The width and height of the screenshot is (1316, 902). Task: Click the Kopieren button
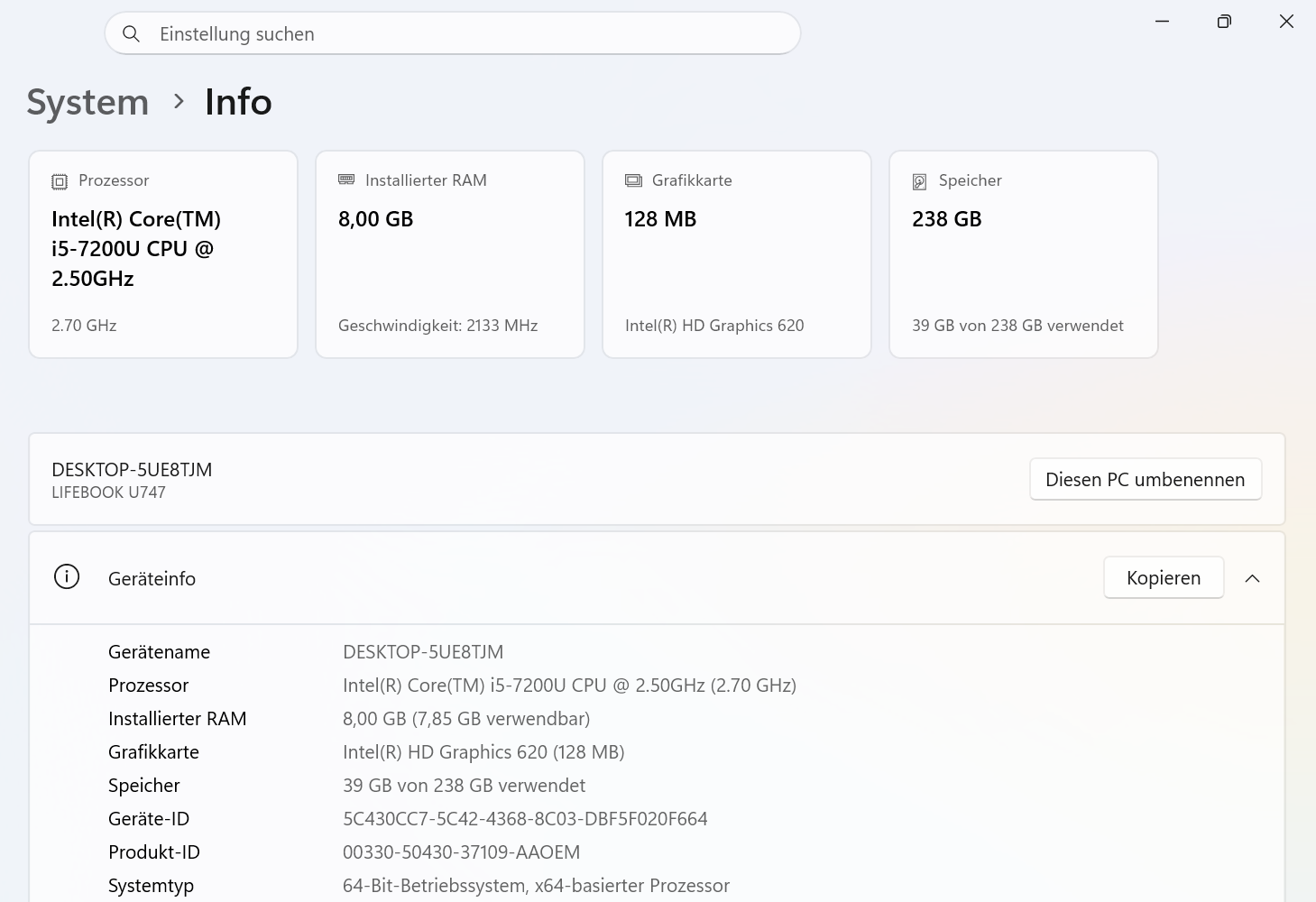point(1164,577)
